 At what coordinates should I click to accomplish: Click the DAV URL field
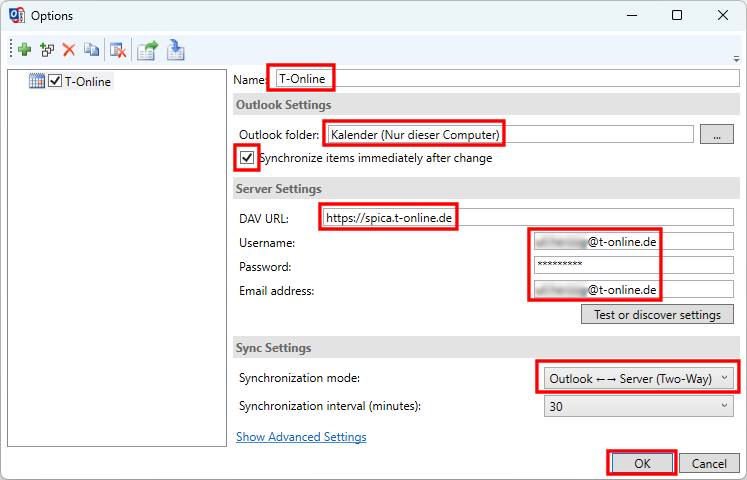528,218
